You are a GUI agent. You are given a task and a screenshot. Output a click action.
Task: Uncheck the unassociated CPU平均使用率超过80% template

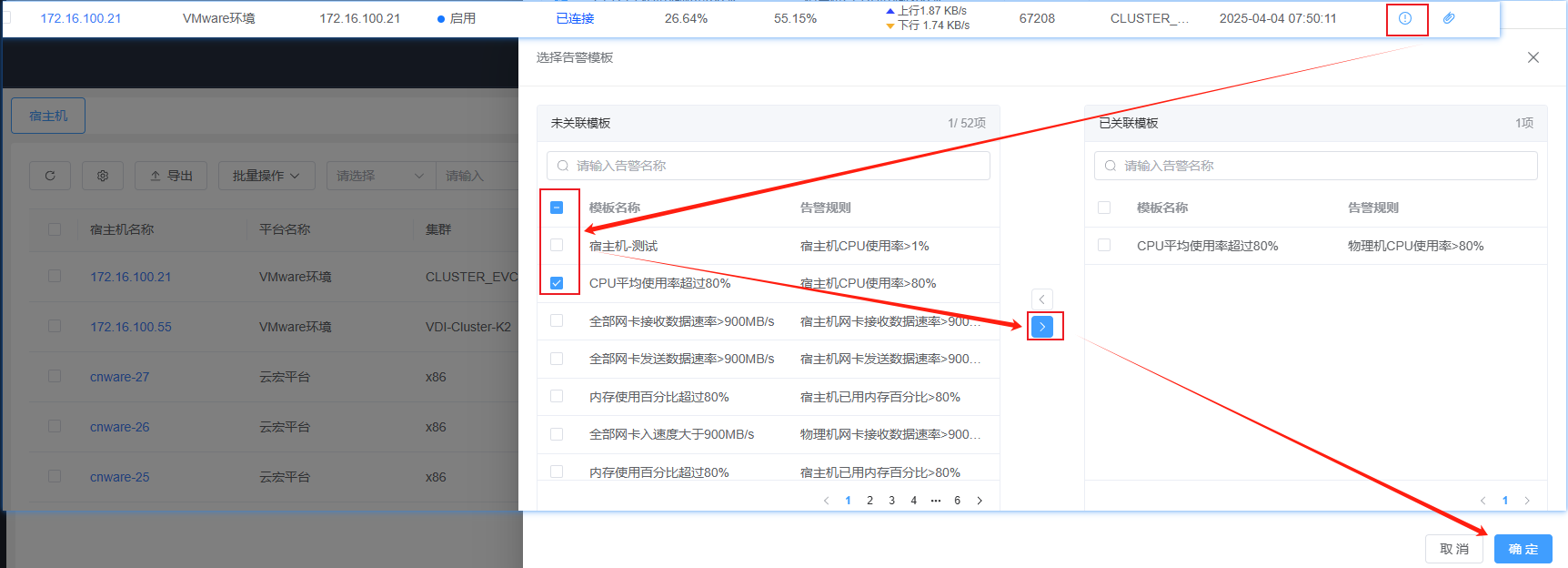[x=557, y=283]
